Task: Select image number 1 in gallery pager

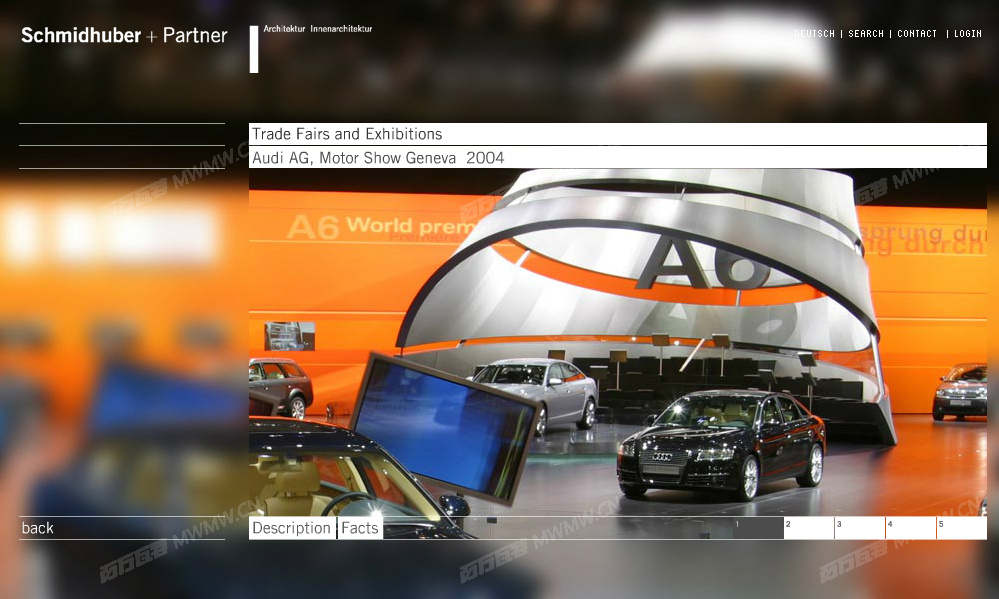Action: 758,528
